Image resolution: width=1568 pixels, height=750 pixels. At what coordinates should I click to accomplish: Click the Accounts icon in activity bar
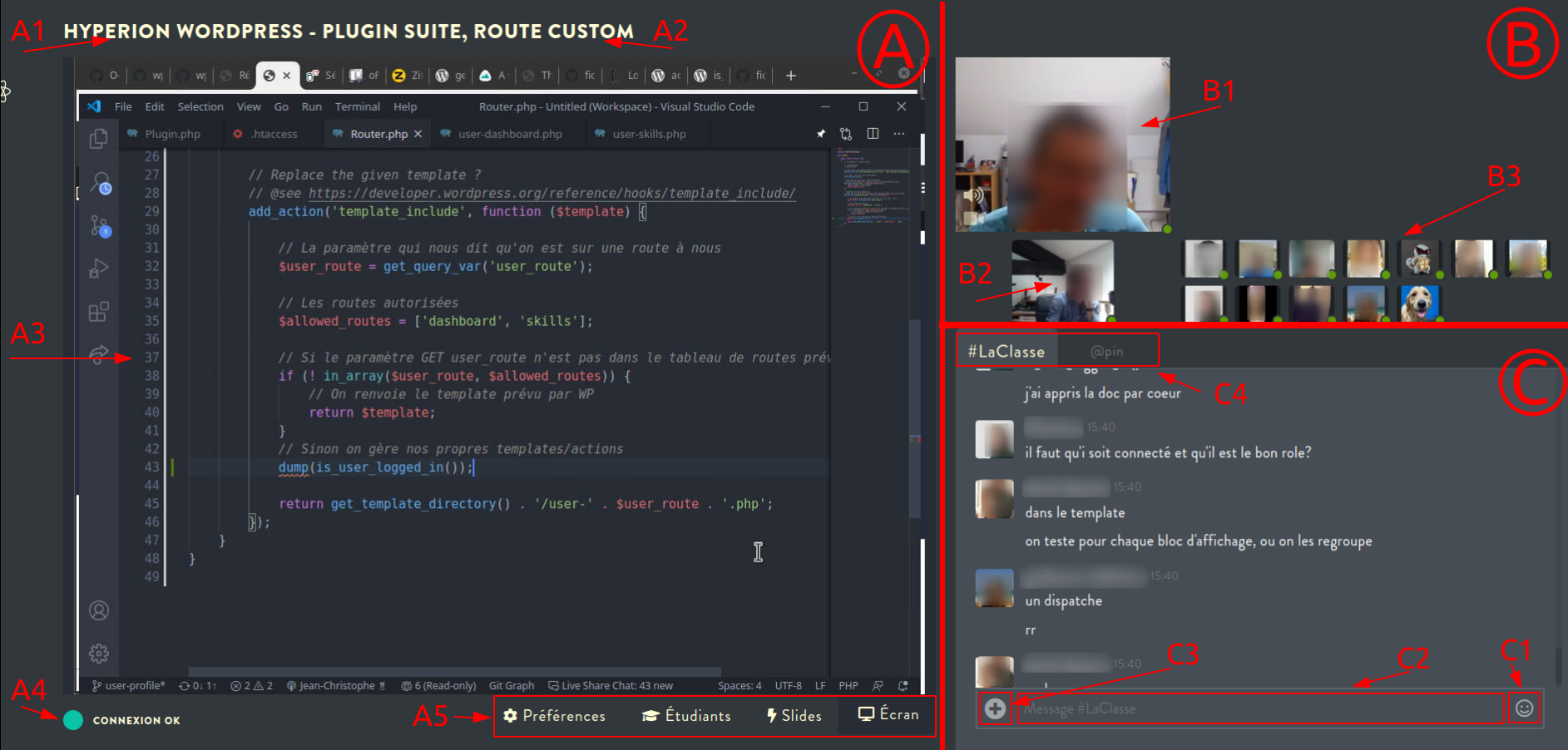[x=98, y=611]
